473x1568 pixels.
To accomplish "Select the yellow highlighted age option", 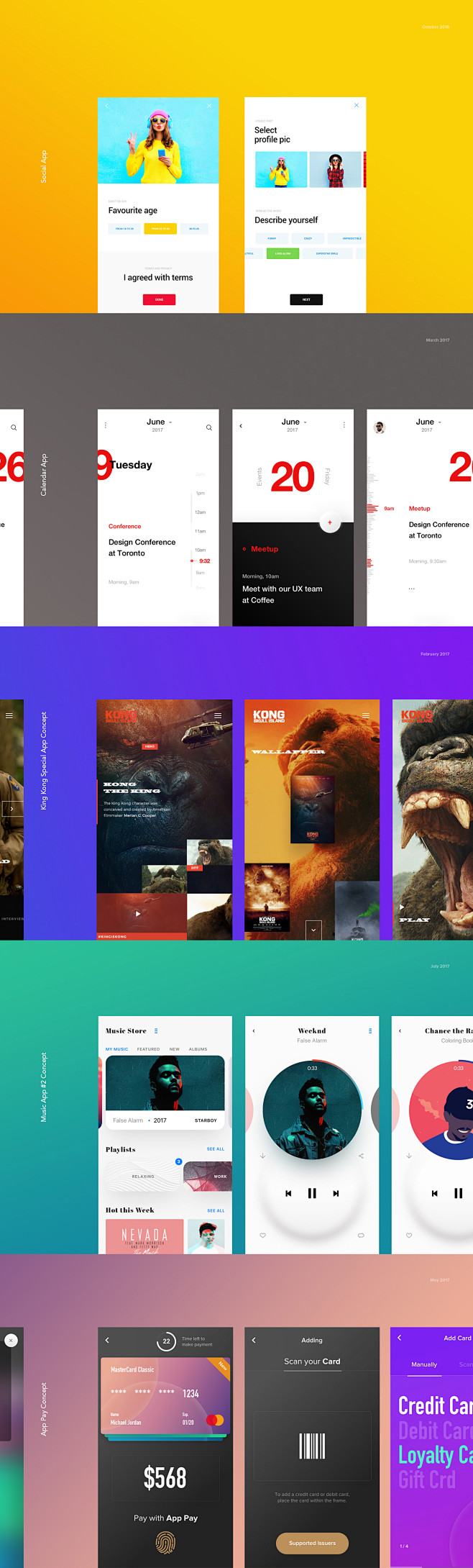I will tap(160, 229).
